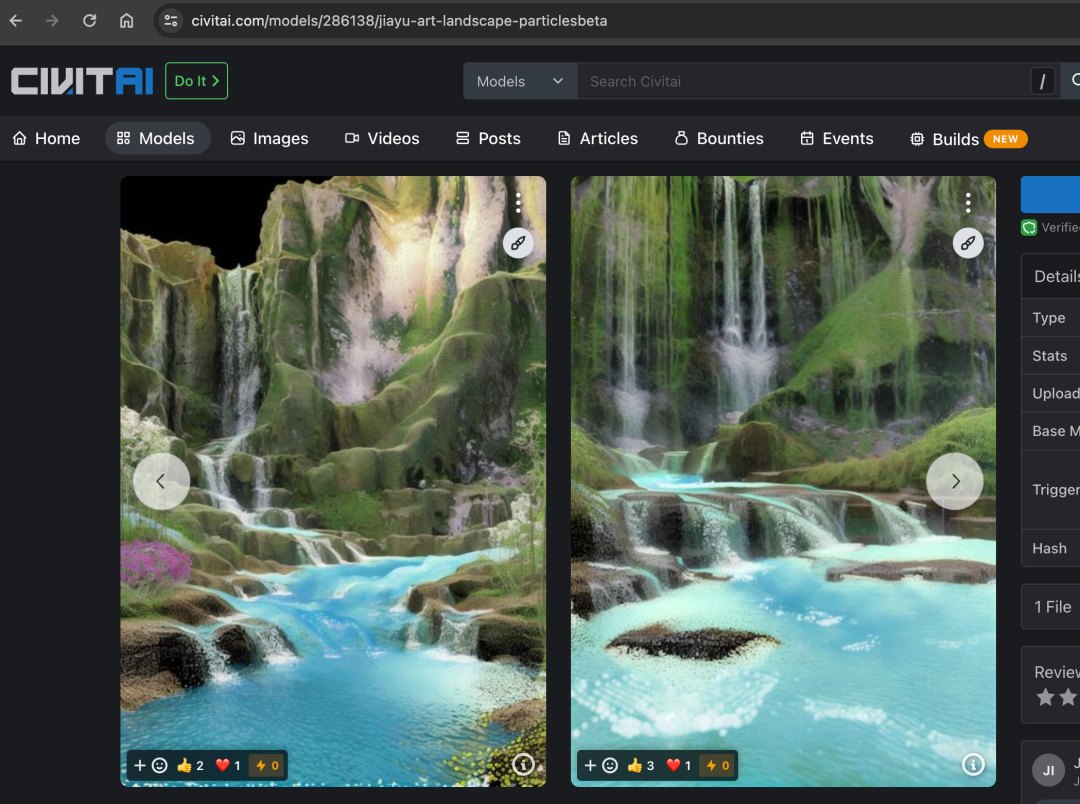Image resolution: width=1080 pixels, height=804 pixels.
Task: Heart the left image with 1 heart
Action: coord(228,765)
